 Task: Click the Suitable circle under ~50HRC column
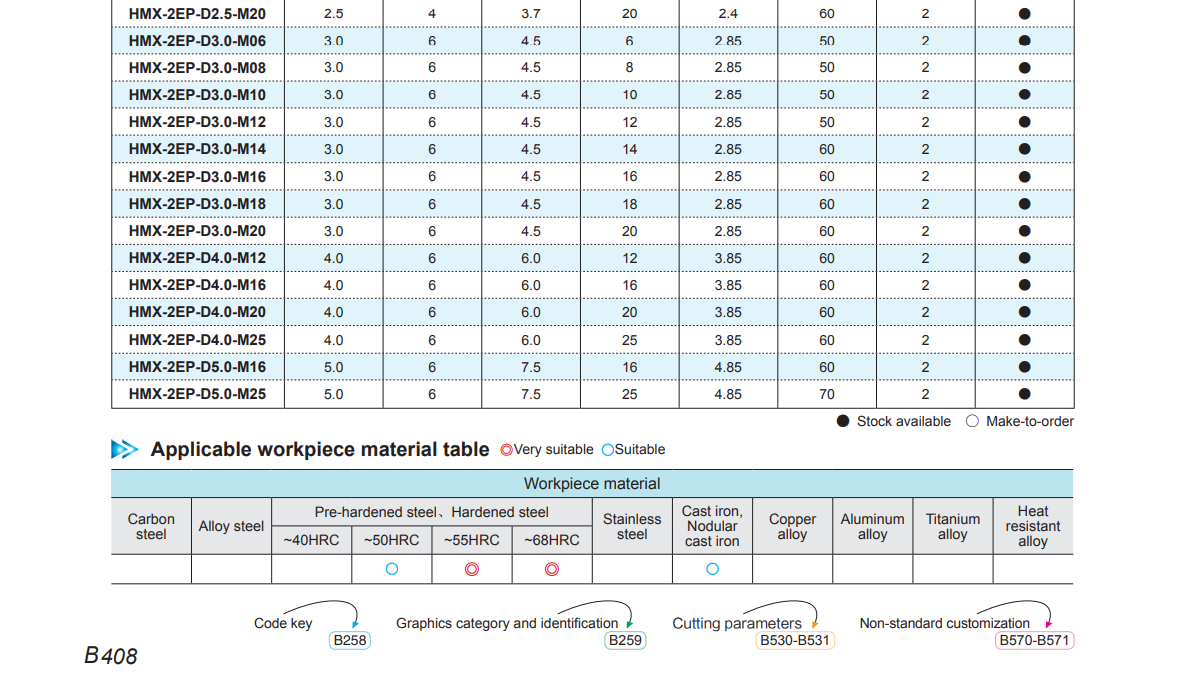[x=392, y=569]
